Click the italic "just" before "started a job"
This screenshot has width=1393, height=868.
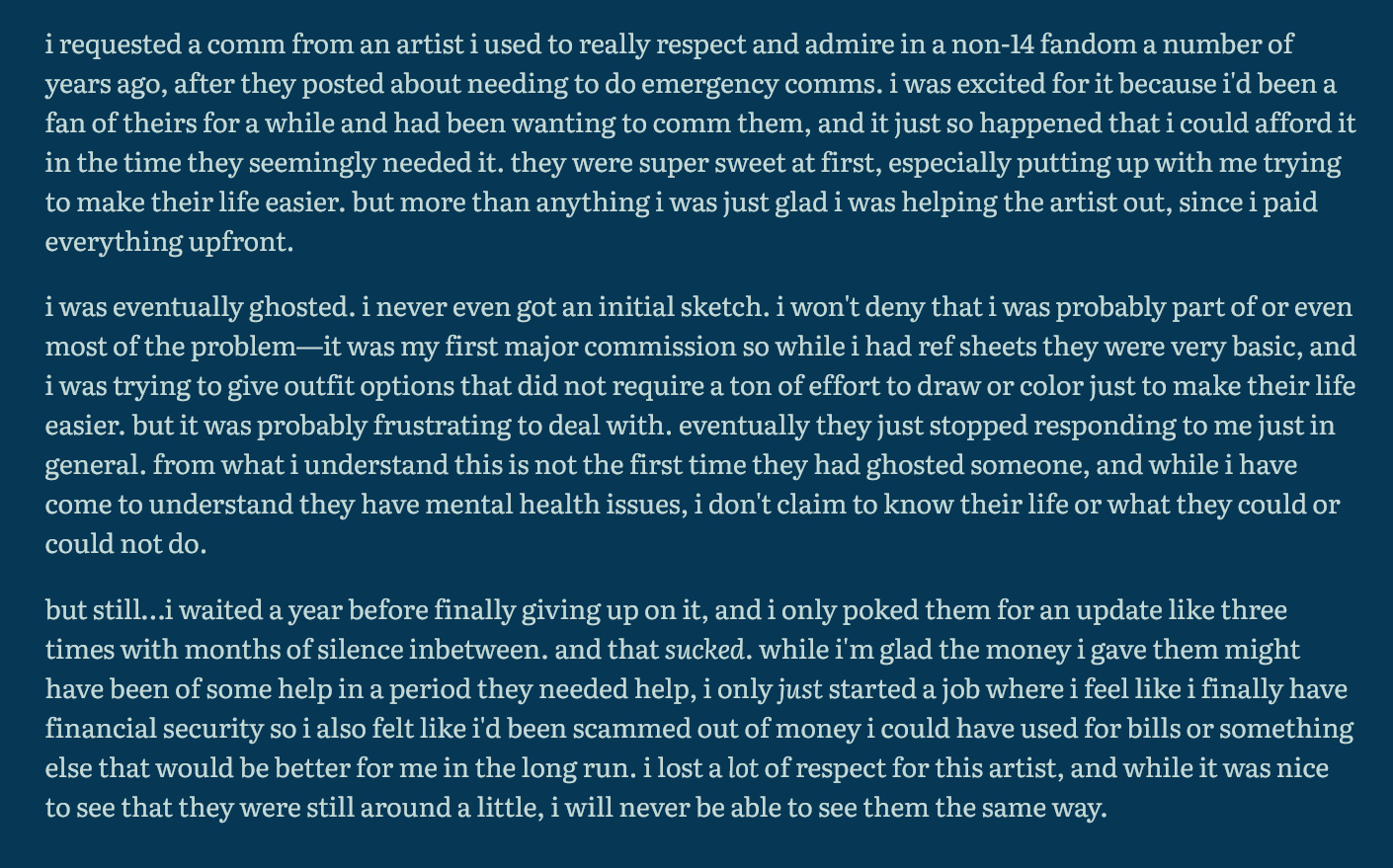click(800, 689)
